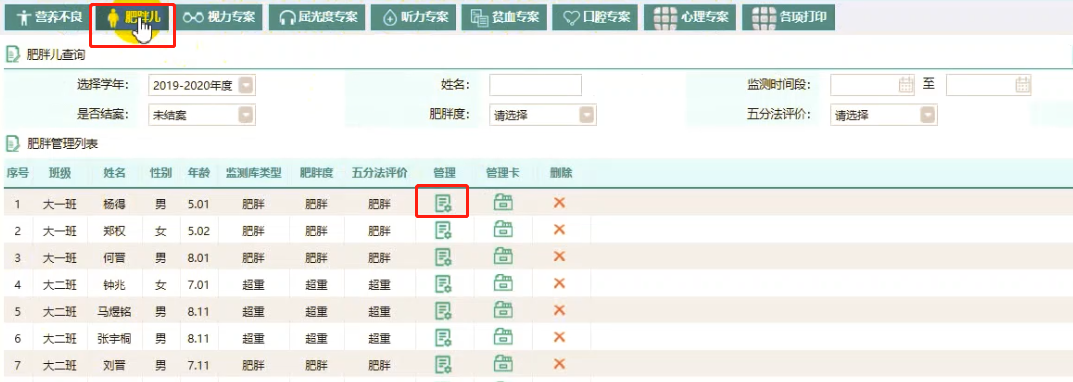Select the age cell 7.01

point(198,284)
